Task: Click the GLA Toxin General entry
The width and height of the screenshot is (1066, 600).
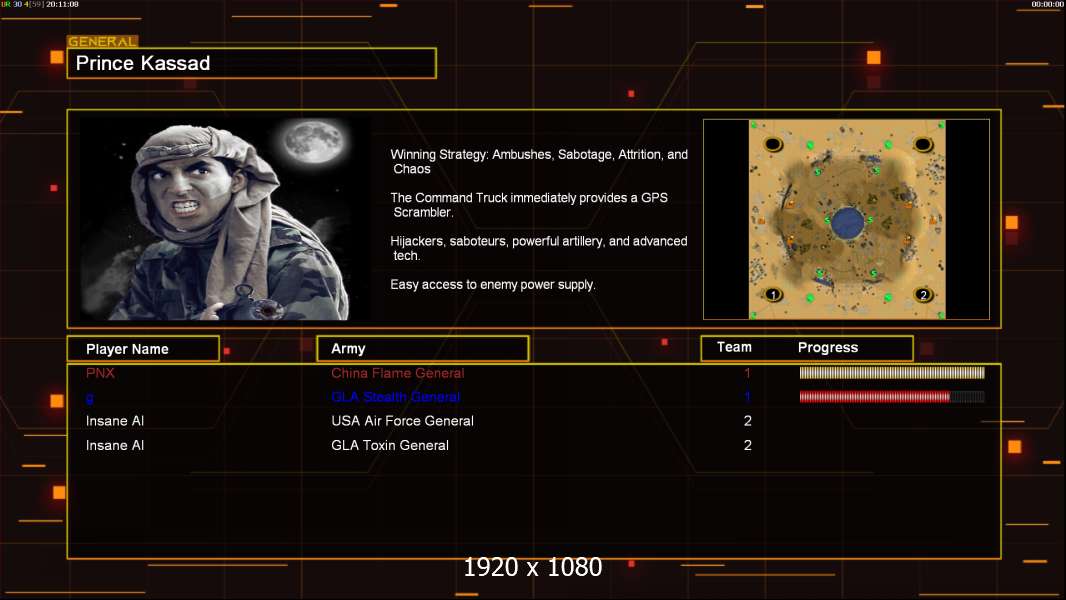Action: 390,446
